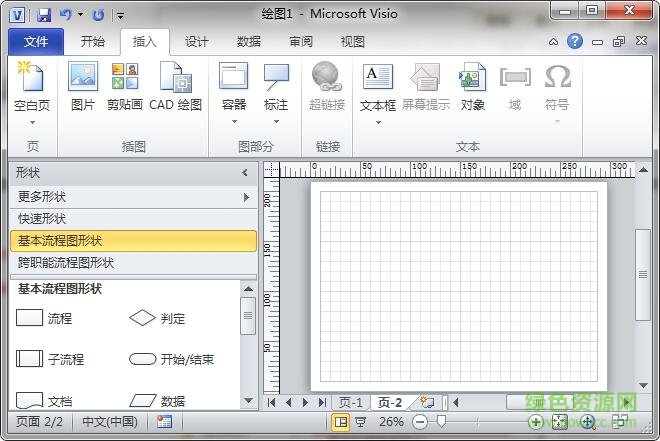Screen dimensions: 660x441
Task: Select the 流程 process shape
Action: click(x=44, y=318)
